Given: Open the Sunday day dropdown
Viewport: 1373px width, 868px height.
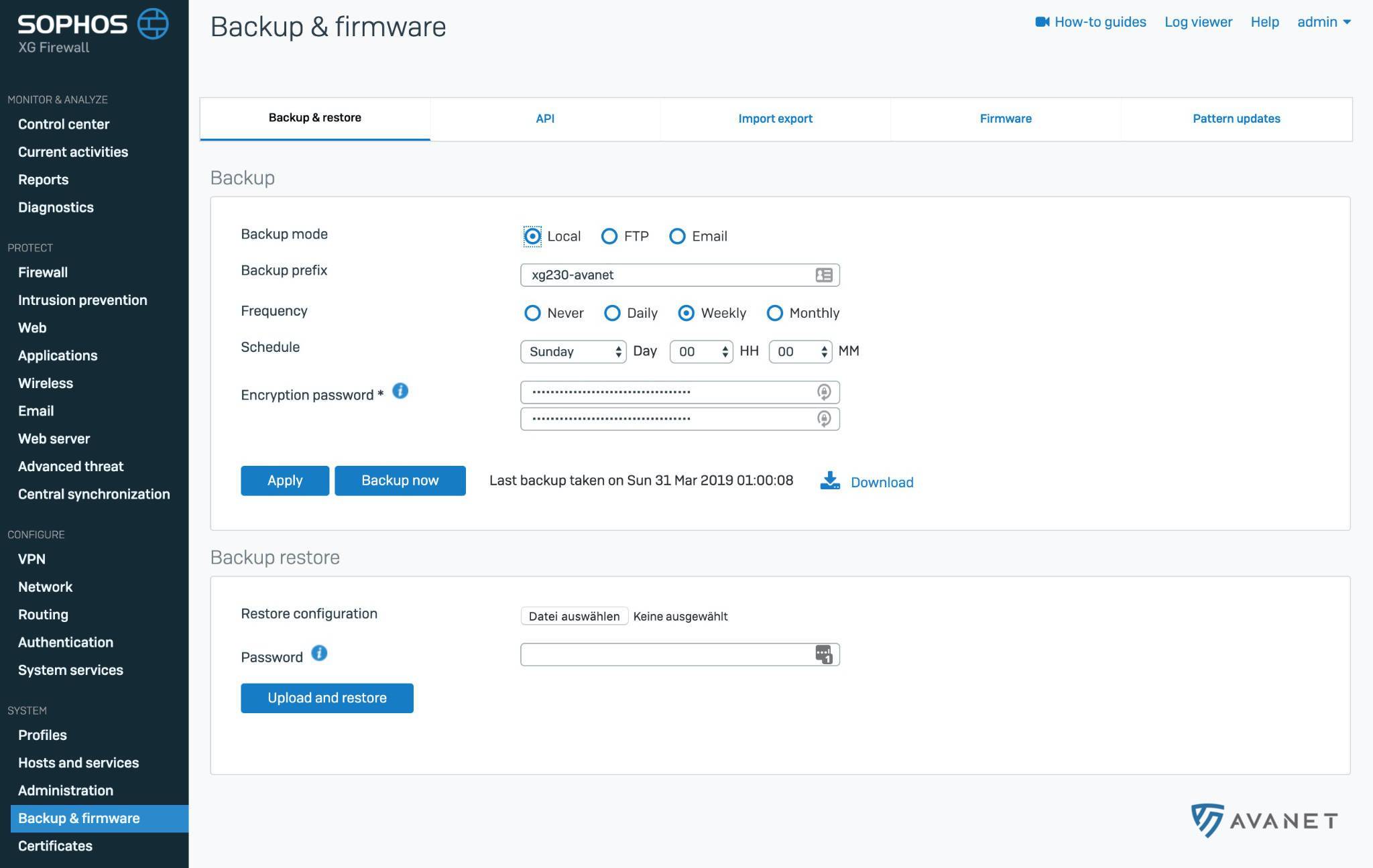Looking at the screenshot, I should coord(573,352).
